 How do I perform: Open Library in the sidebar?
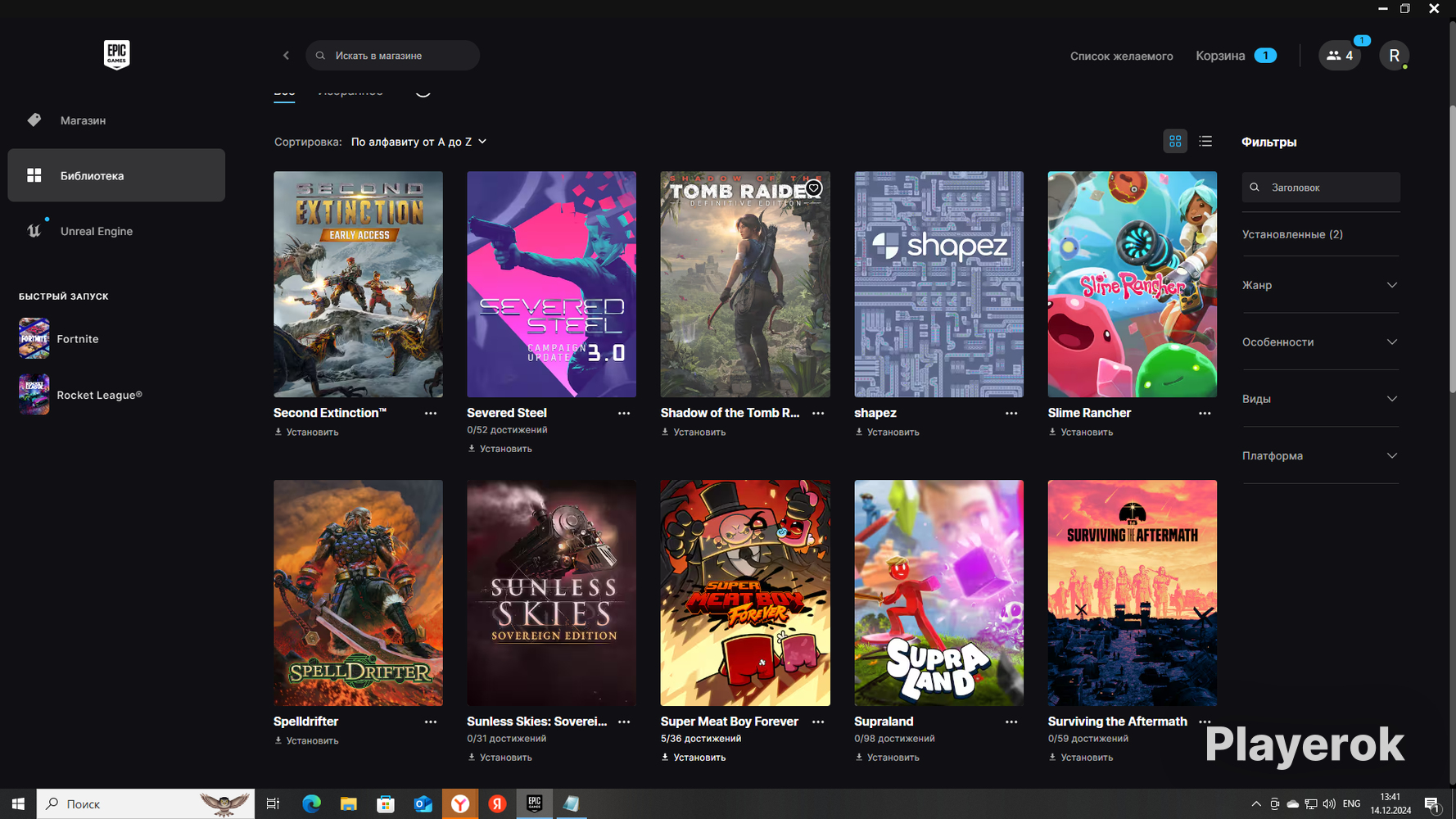coord(116,175)
